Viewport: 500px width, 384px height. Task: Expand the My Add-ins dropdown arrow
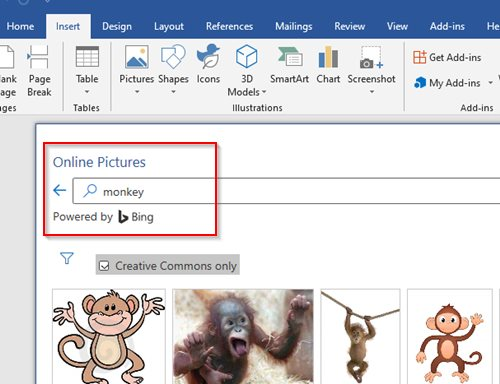490,83
